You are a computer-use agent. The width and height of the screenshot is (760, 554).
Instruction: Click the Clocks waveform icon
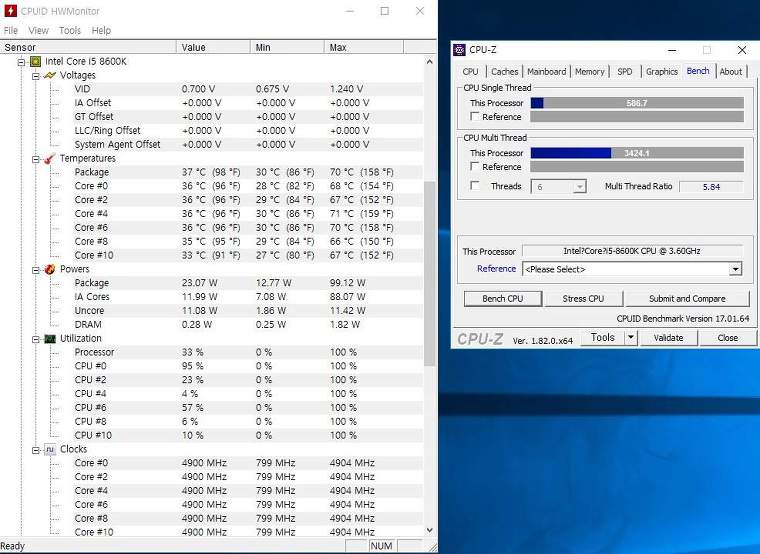point(49,449)
